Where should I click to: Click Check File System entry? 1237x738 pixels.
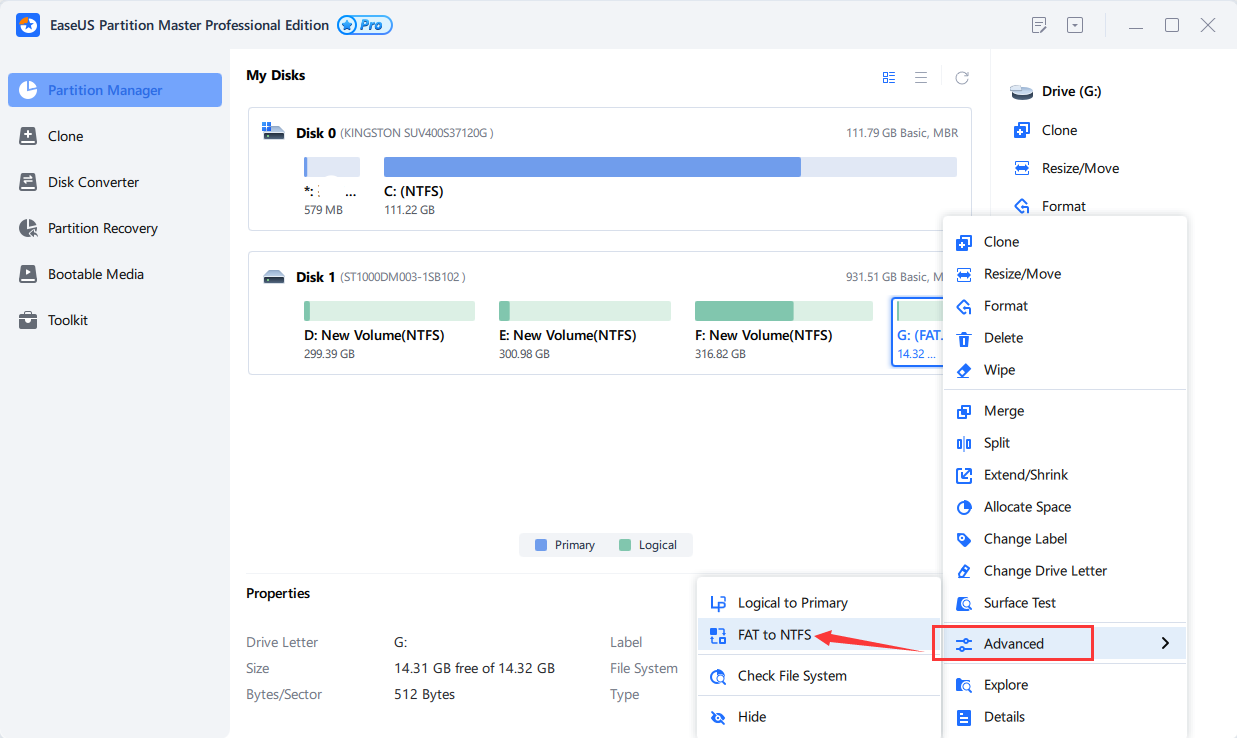point(791,676)
